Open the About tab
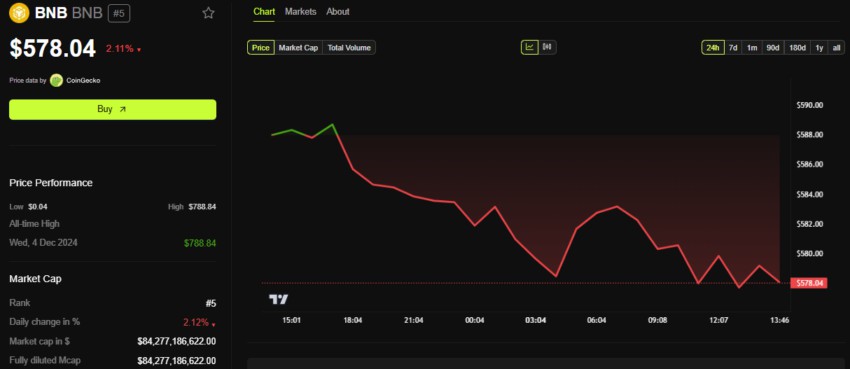The image size is (850, 369). [x=338, y=11]
